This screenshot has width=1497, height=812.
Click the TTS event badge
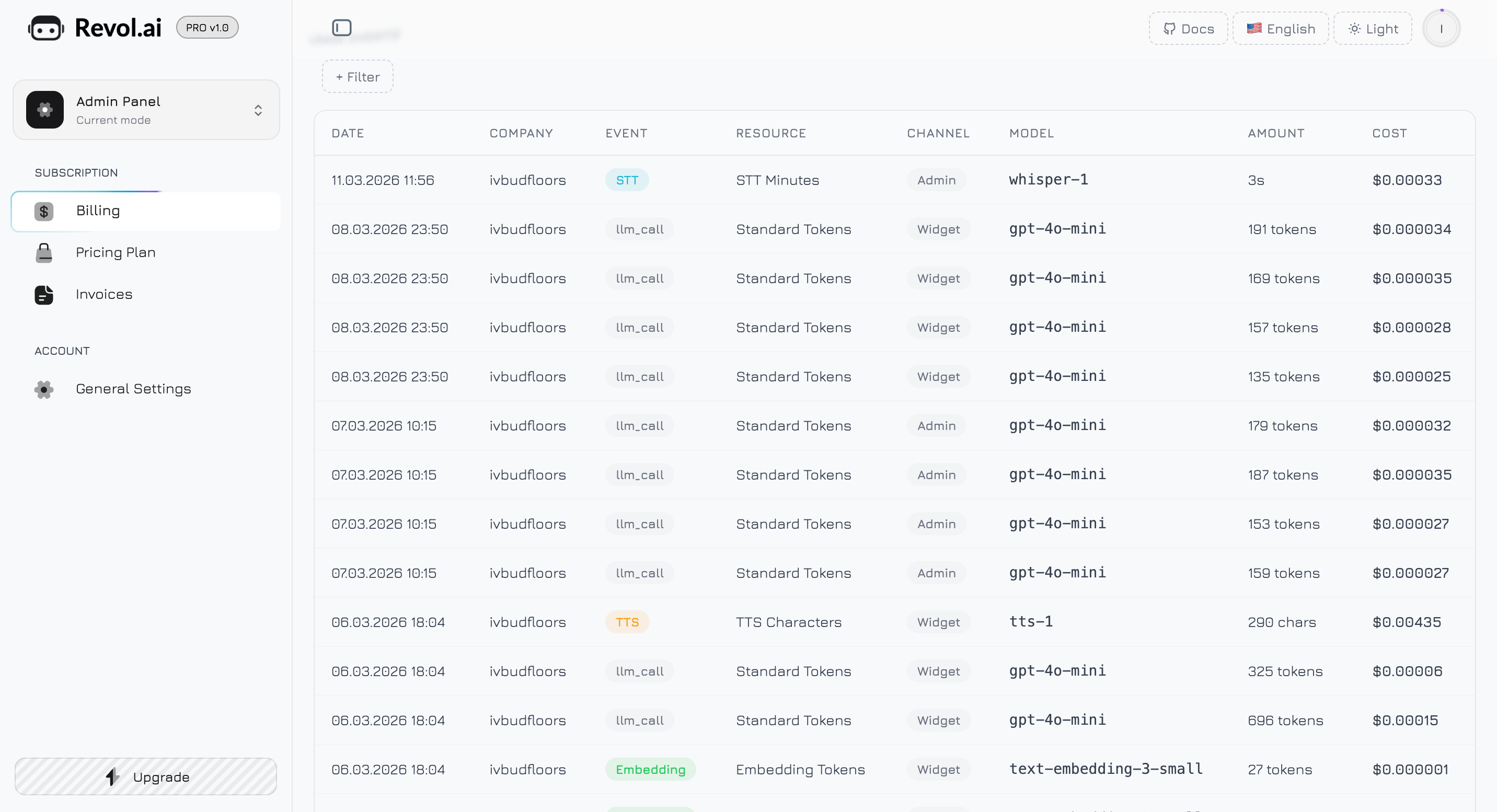pos(627,622)
